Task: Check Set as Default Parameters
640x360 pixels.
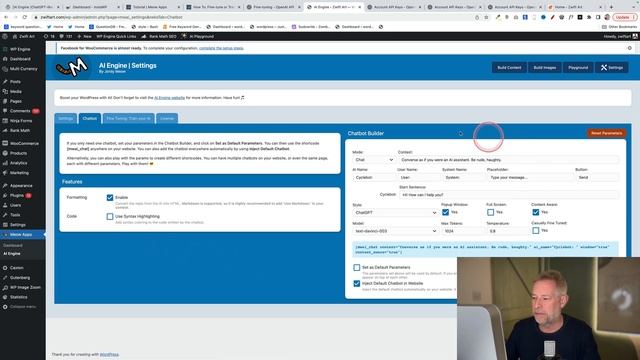Action: [x=356, y=267]
